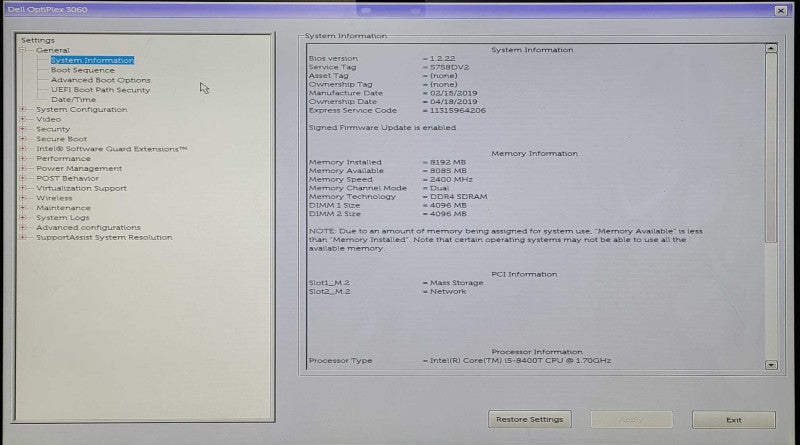Select the General category label
The width and height of the screenshot is (800, 445).
(x=53, y=50)
